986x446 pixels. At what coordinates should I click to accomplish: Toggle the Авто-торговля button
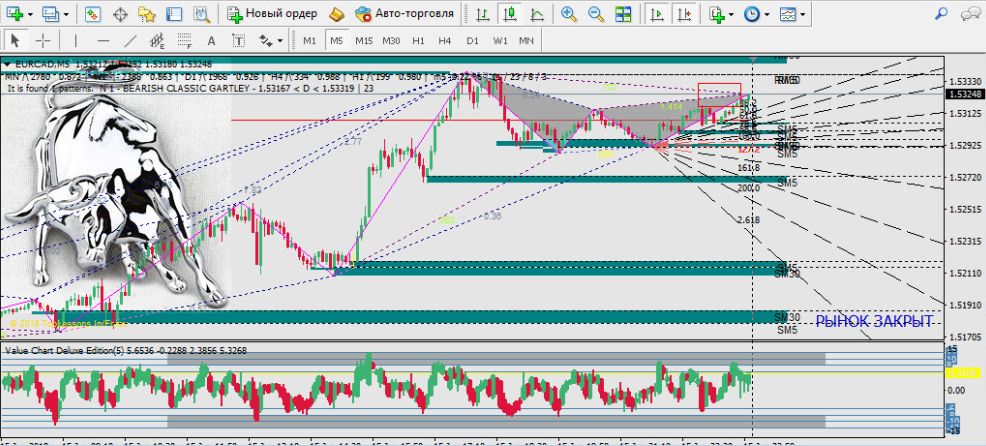[404, 13]
